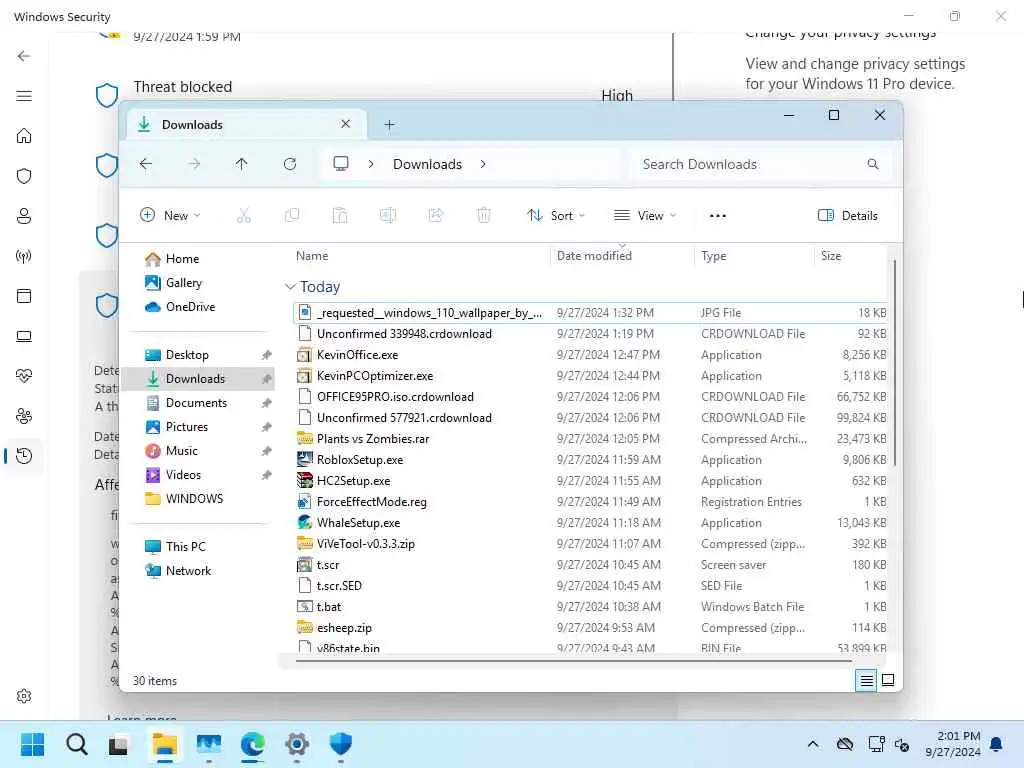Click the Cut scissors icon in Explorer toolbar
Screen dimensions: 1024x768
pos(244,216)
